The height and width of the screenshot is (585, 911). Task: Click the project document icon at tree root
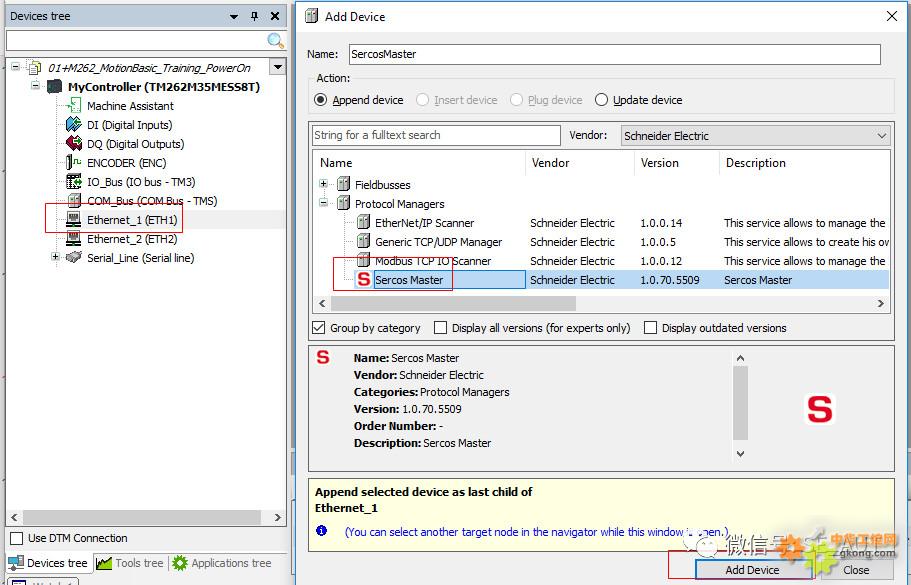(x=35, y=68)
